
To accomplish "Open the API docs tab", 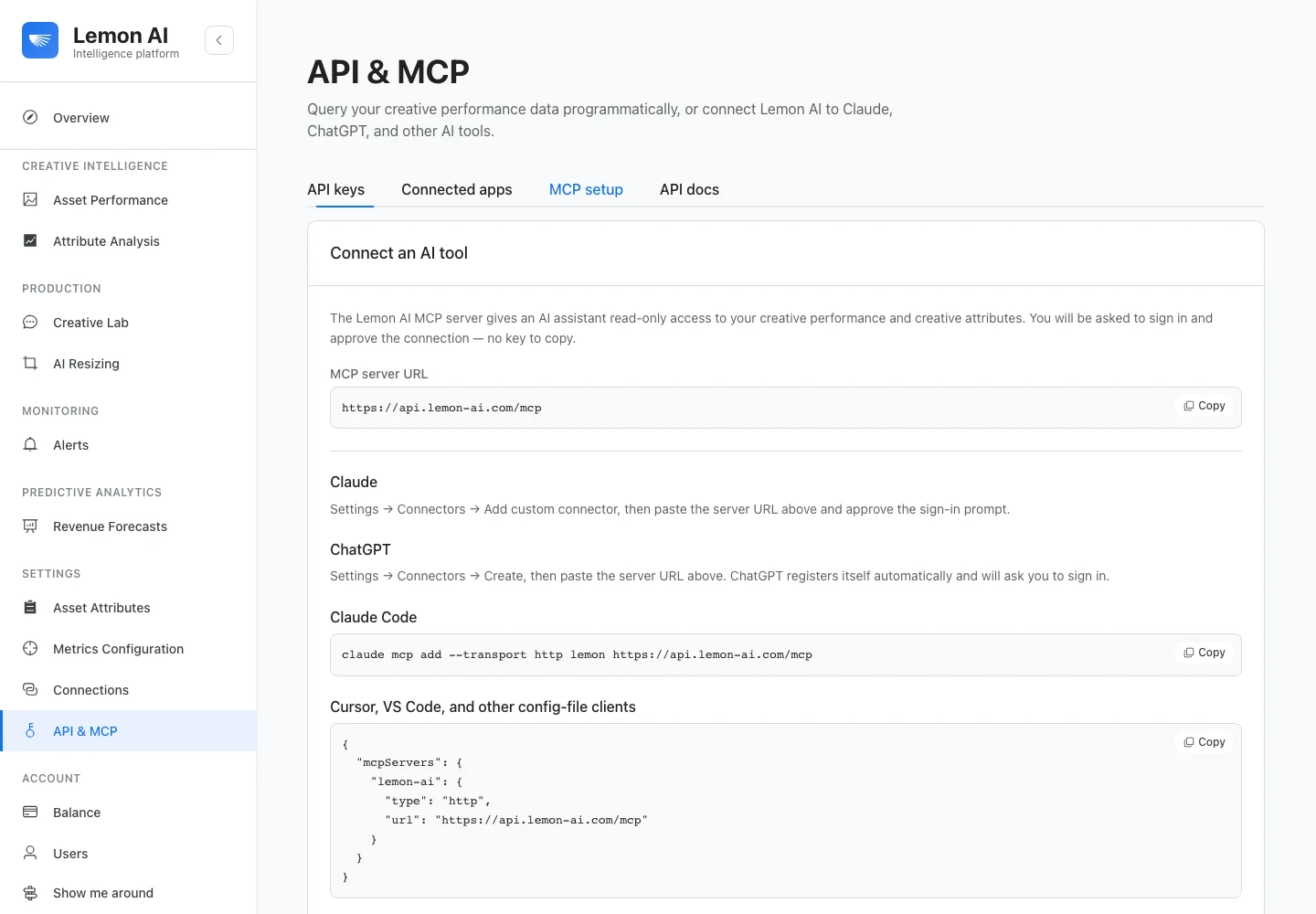I will pyautogui.click(x=689, y=189).
